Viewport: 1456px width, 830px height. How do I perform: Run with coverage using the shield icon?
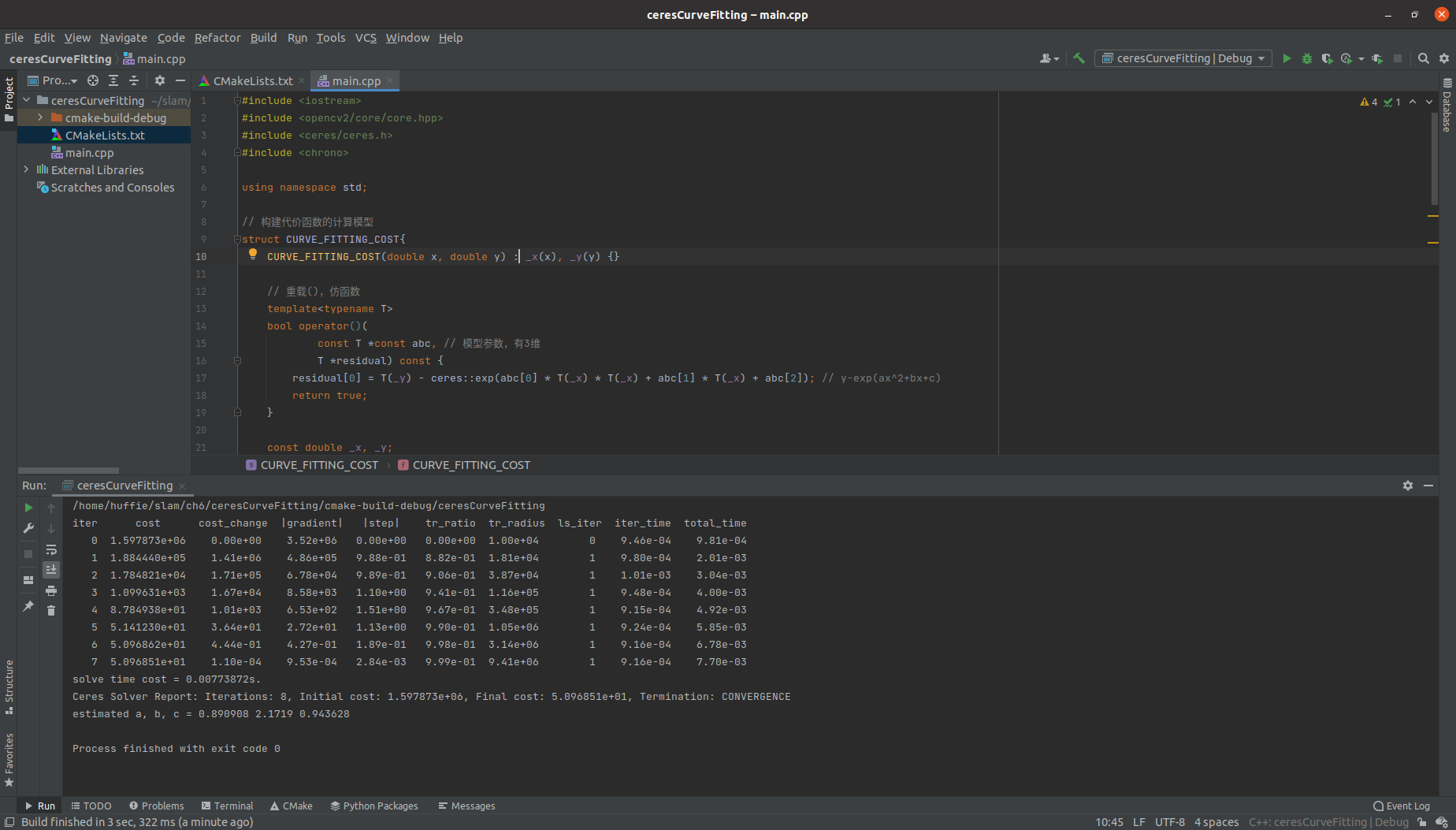pos(1327,58)
